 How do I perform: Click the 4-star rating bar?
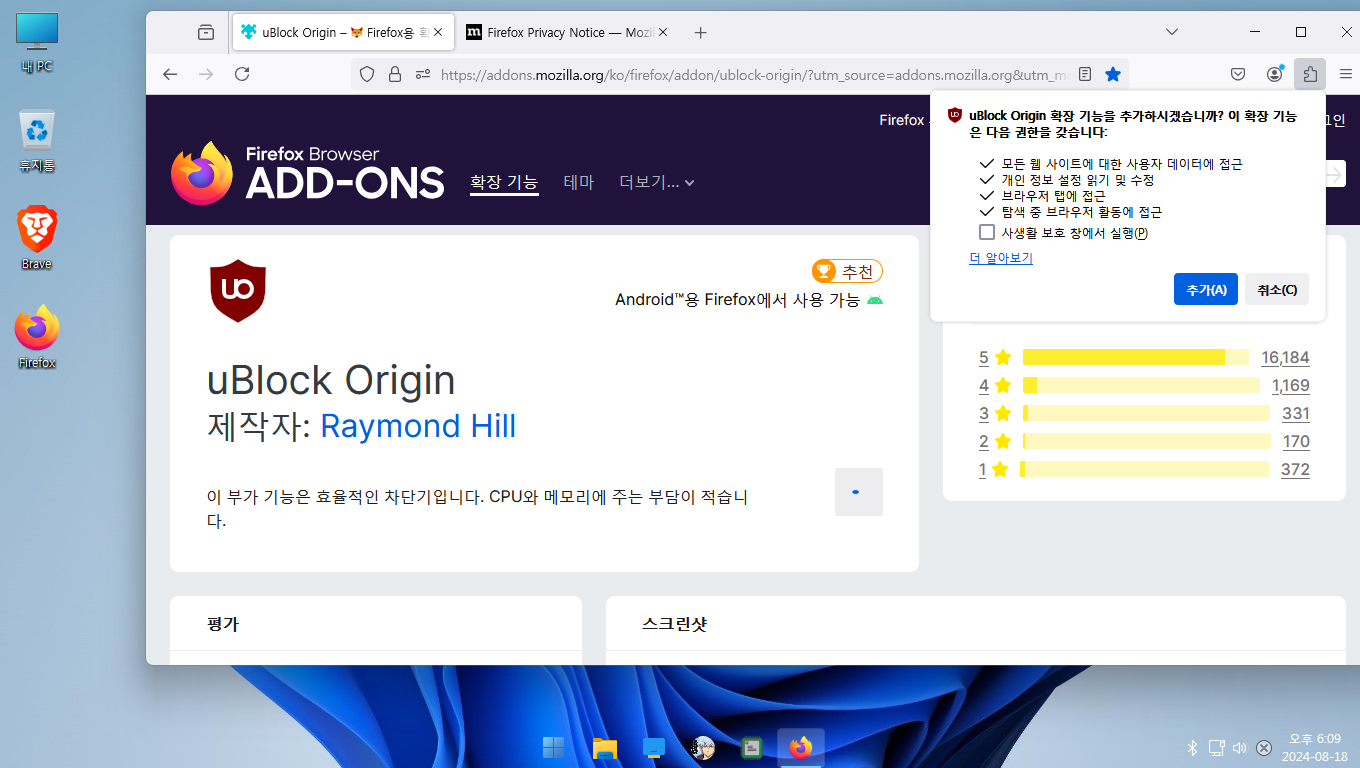[1141, 385]
